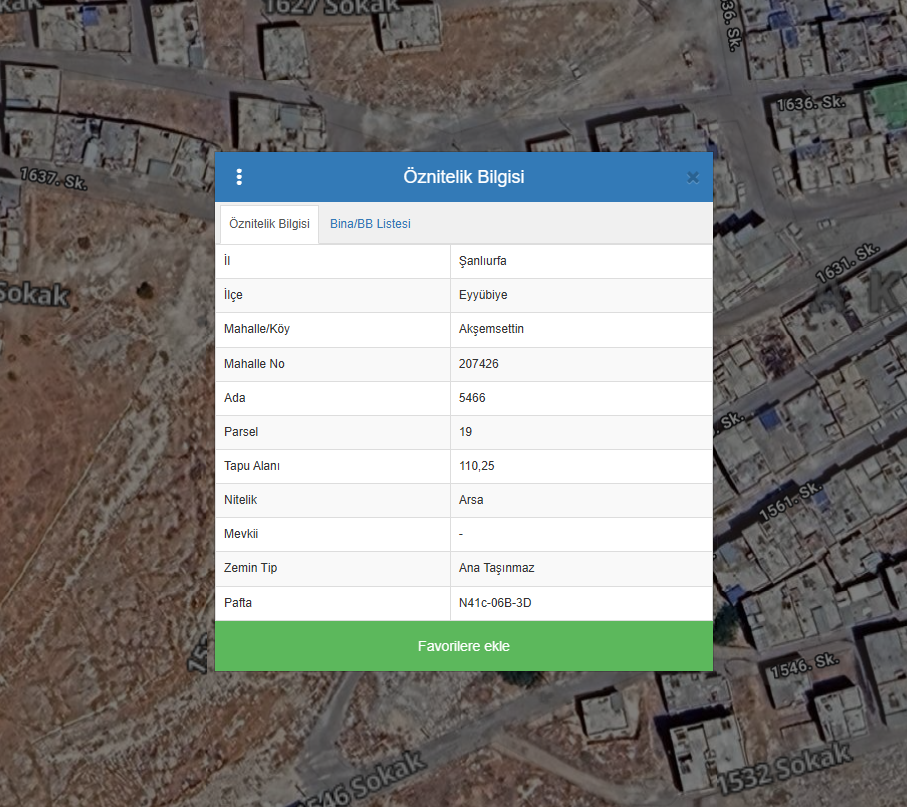
Task: Select the Nitelik value Arsa
Action: (471, 500)
